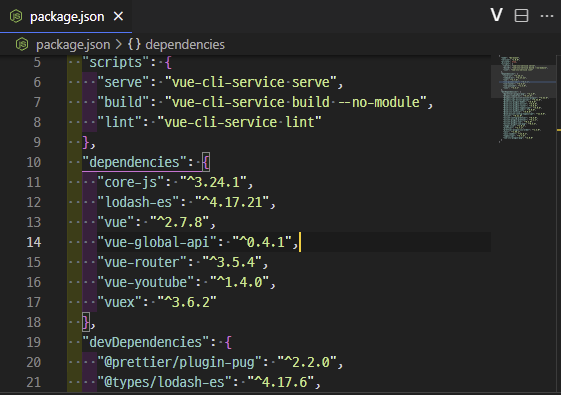Click package.json in the breadcrumb
The width and height of the screenshot is (561, 395).
pyautogui.click(x=73, y=45)
